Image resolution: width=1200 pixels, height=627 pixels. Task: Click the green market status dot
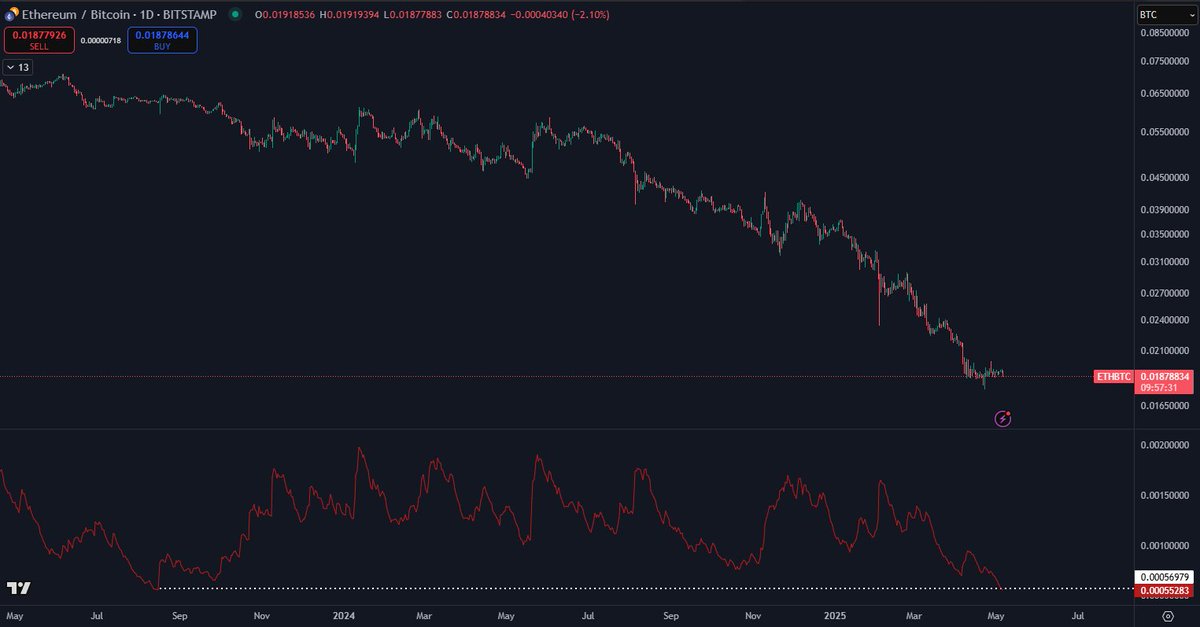tap(233, 16)
